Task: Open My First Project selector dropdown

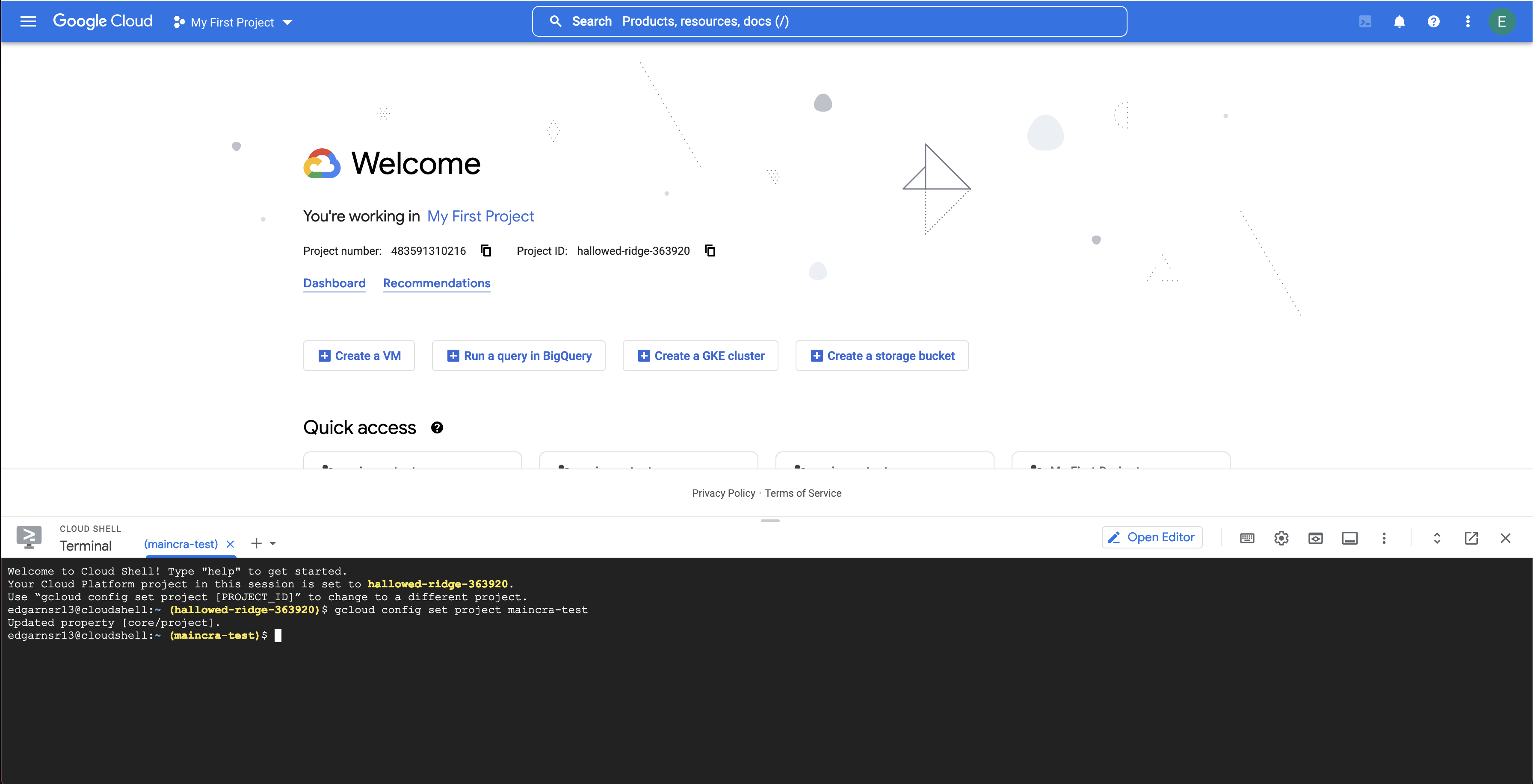Action: coord(233,23)
